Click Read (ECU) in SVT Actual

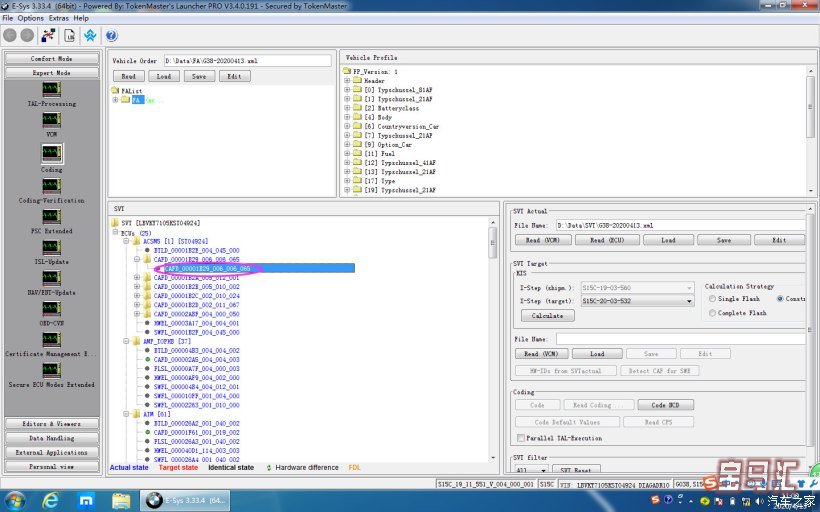(x=607, y=240)
